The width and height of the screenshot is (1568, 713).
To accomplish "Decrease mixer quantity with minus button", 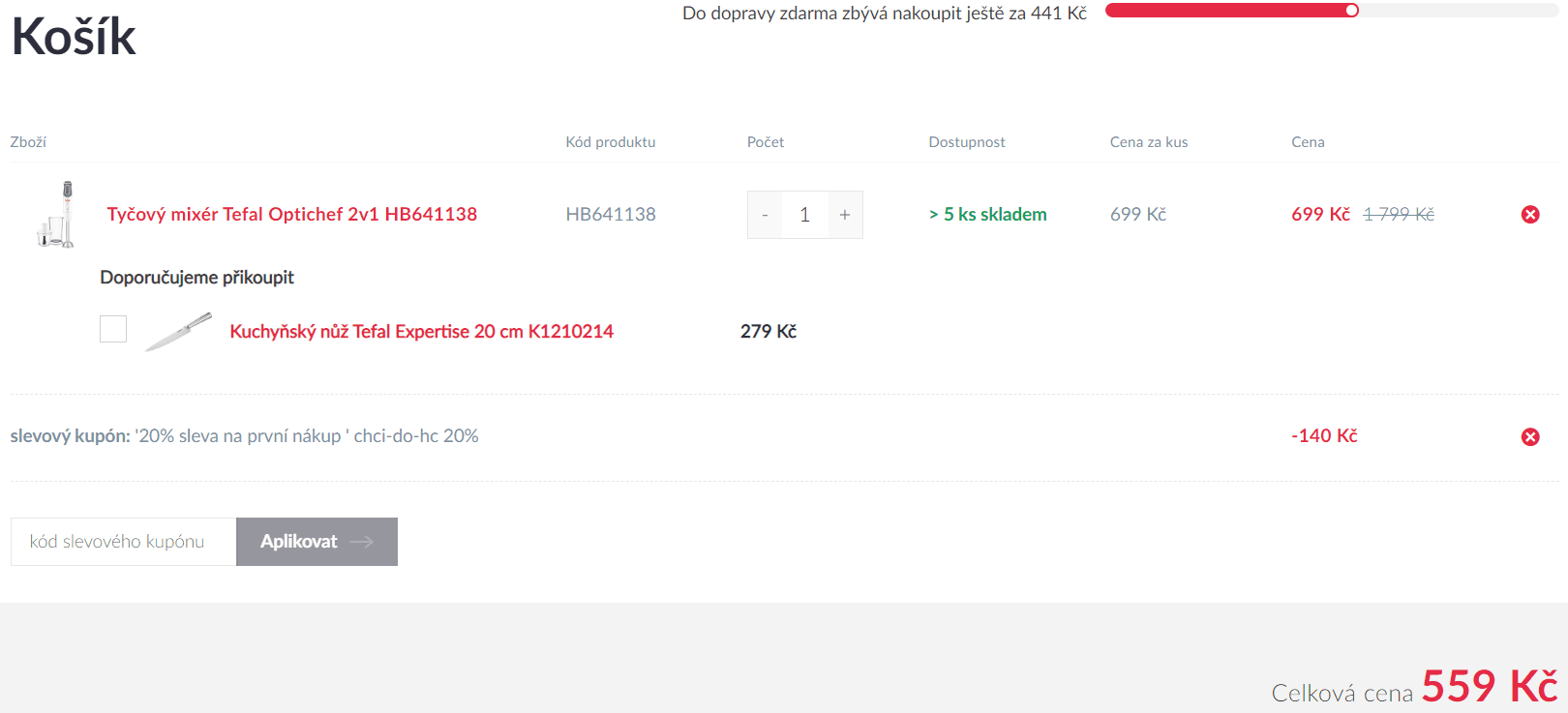I will coord(765,215).
